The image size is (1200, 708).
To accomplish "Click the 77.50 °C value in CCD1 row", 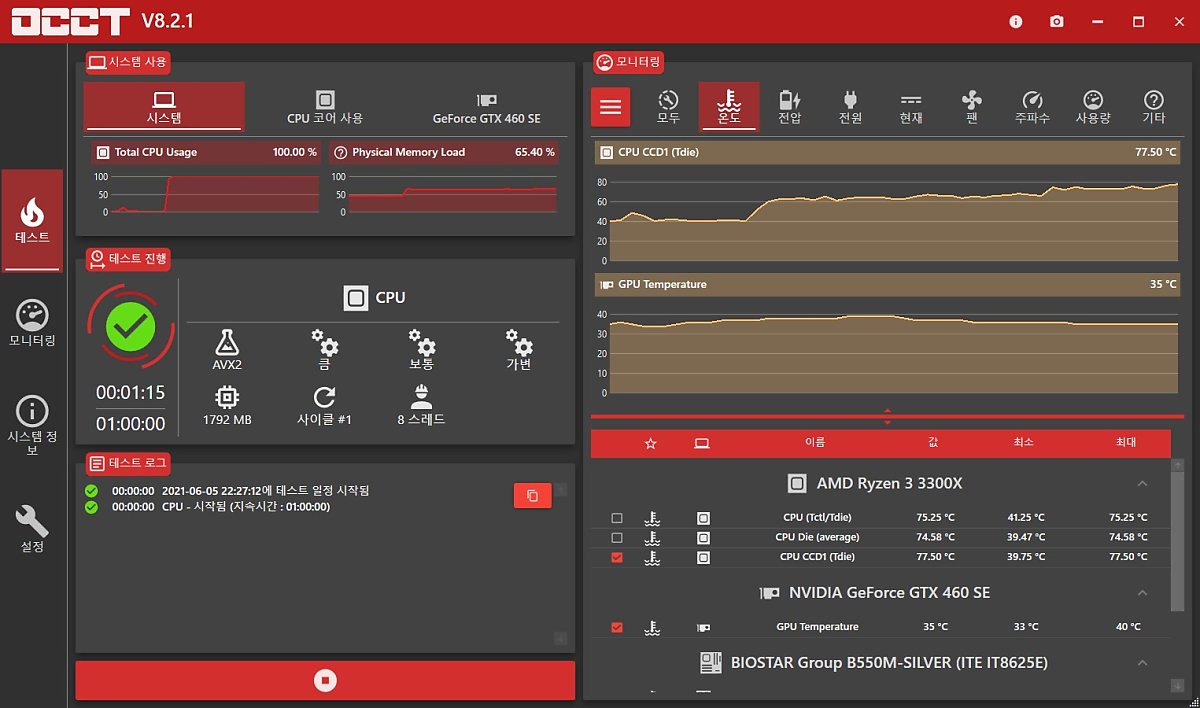I will tap(934, 557).
